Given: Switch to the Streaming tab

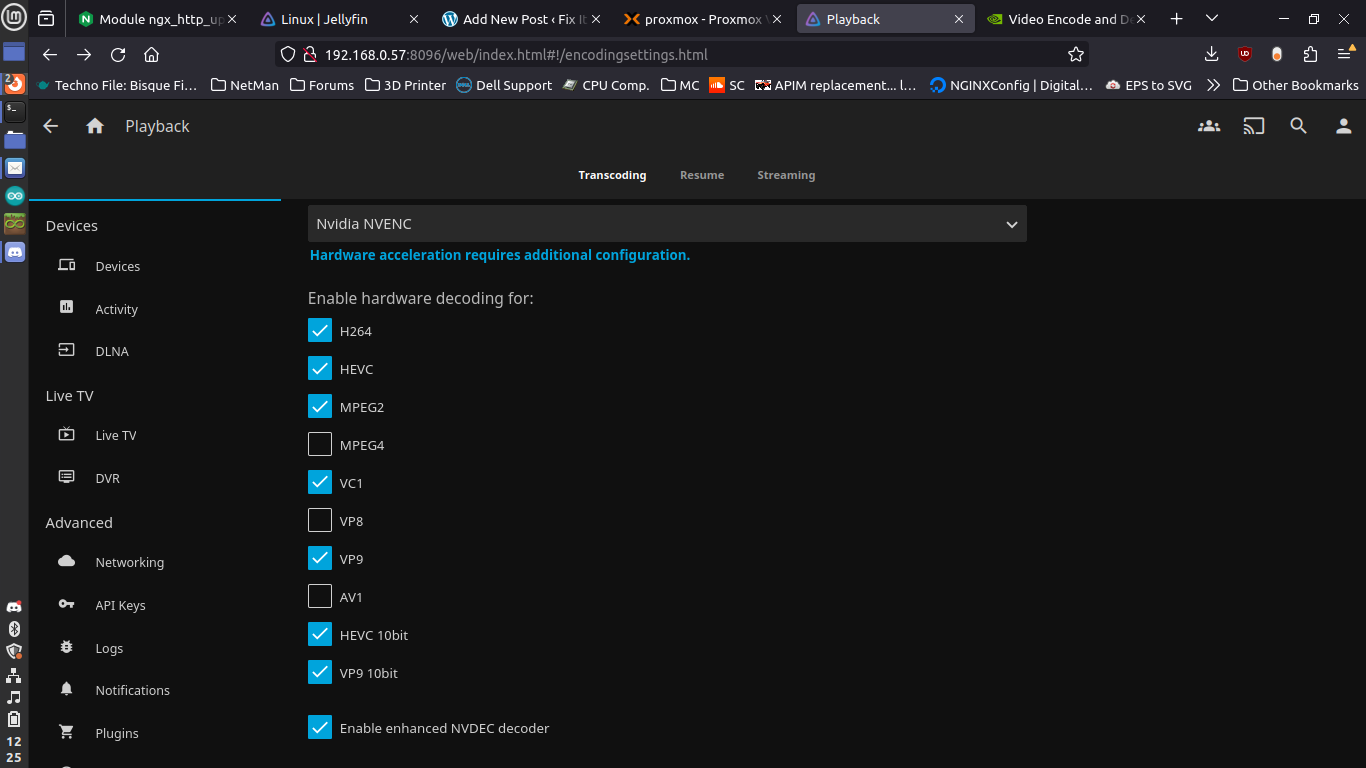Looking at the screenshot, I should [x=786, y=175].
